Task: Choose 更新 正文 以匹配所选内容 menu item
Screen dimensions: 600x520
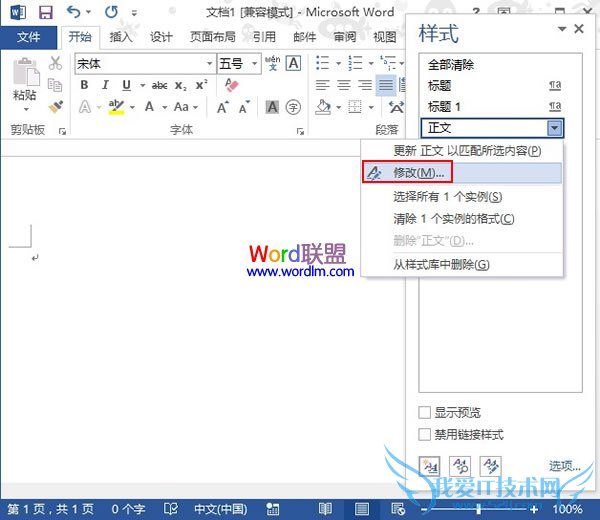Action: click(x=462, y=151)
